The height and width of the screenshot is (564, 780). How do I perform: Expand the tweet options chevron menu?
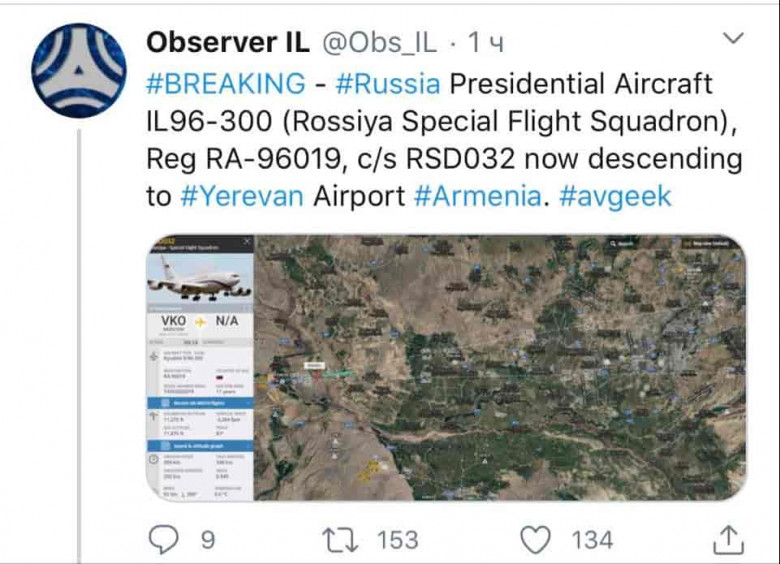(733, 39)
